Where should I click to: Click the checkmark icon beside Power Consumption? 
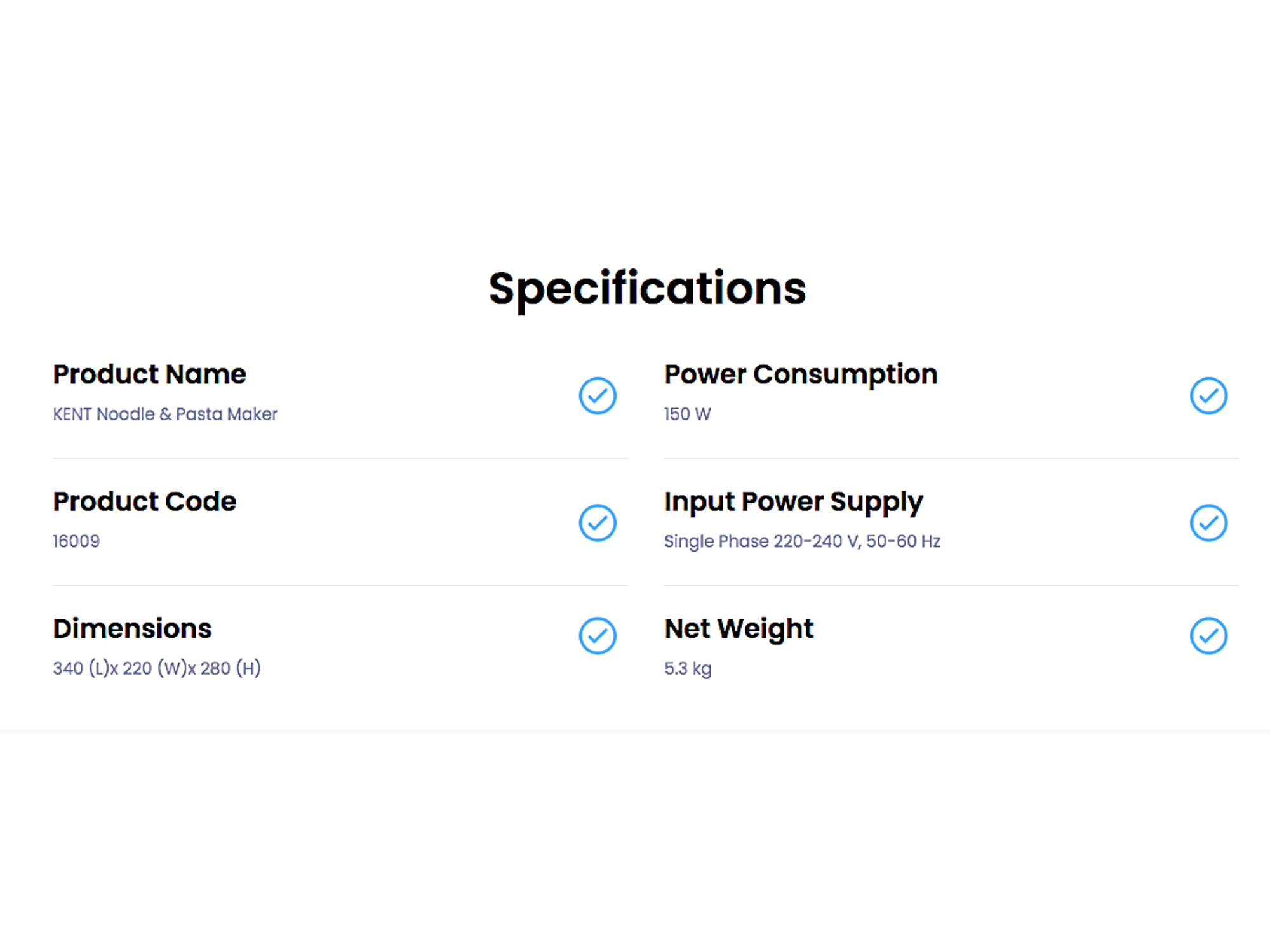point(1208,395)
